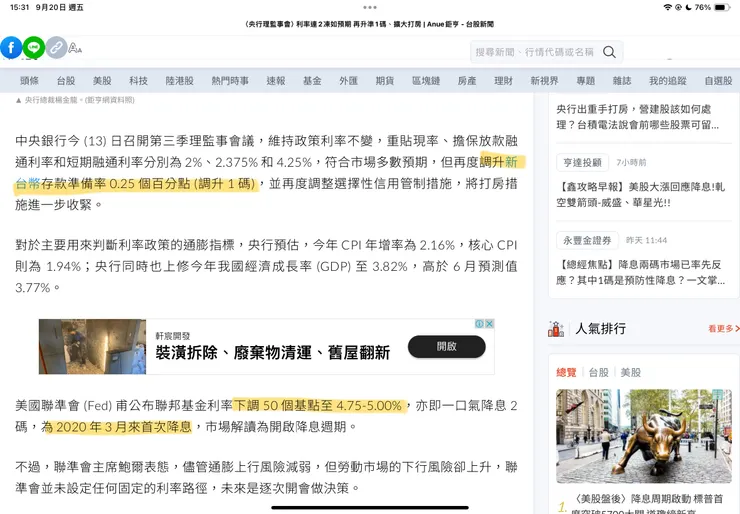This screenshot has height=514, width=740.
Task: Open the 期貨 navigation tab
Action: [385, 81]
